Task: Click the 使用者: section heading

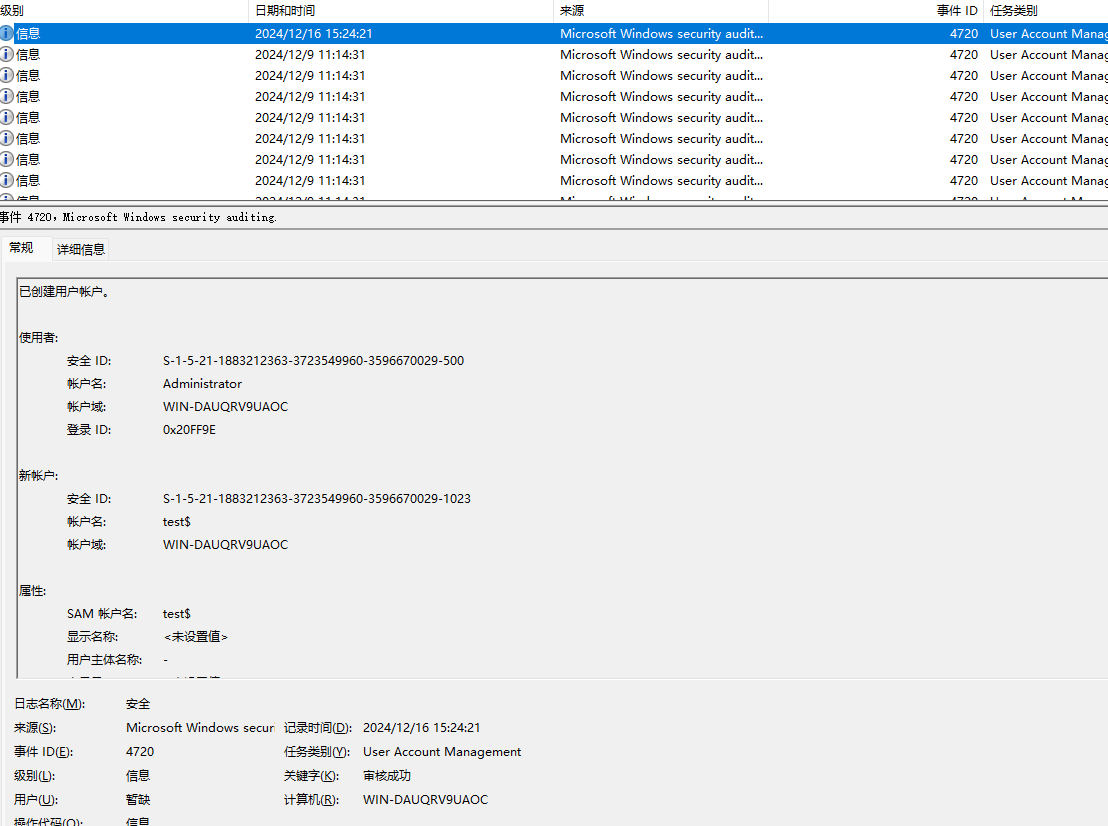Action: pos(39,338)
